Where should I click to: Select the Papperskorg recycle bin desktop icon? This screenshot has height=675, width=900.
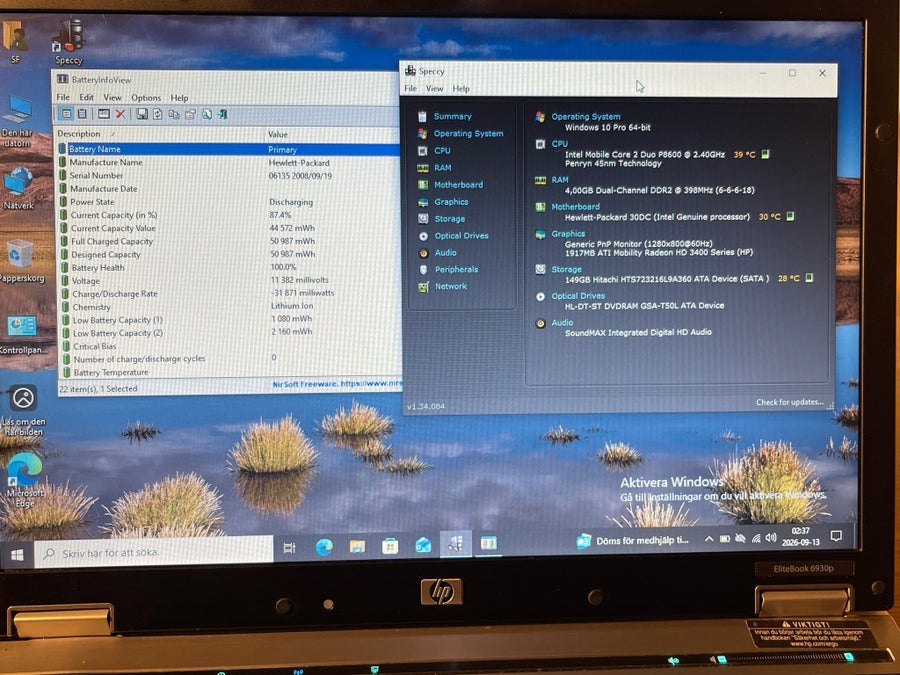coord(21,261)
